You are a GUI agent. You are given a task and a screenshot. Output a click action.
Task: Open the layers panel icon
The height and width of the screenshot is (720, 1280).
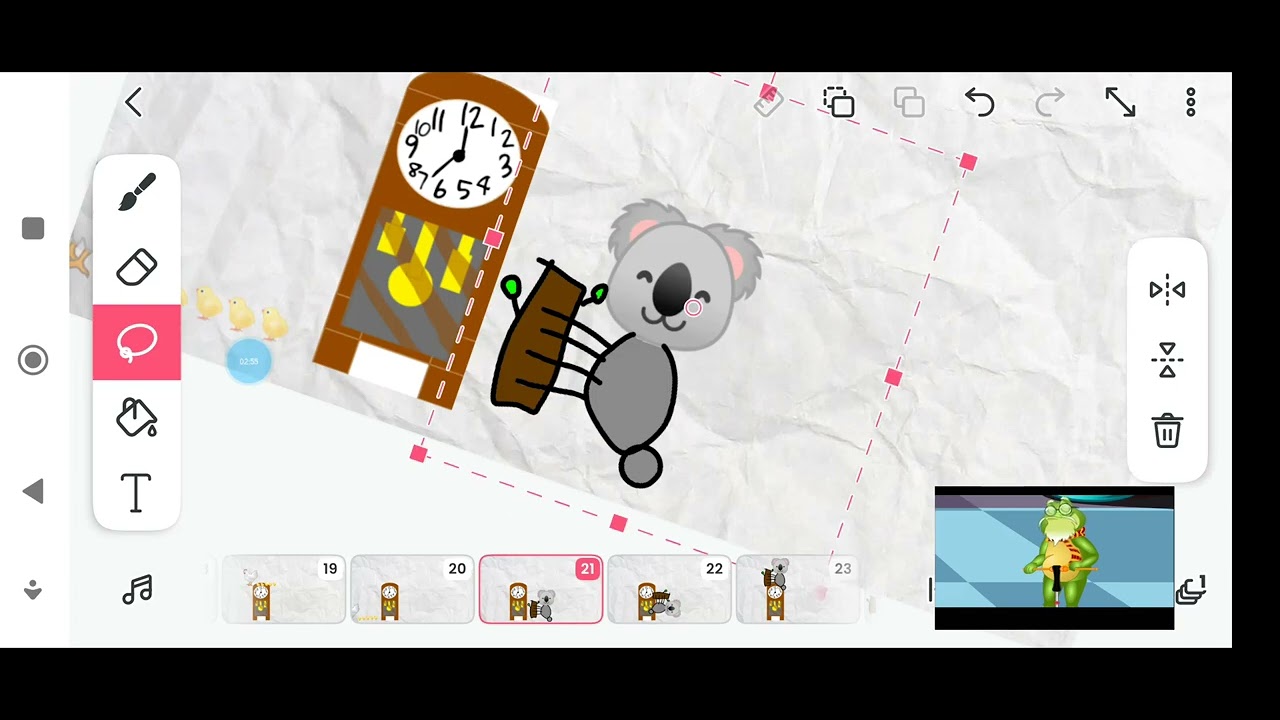(1191, 590)
